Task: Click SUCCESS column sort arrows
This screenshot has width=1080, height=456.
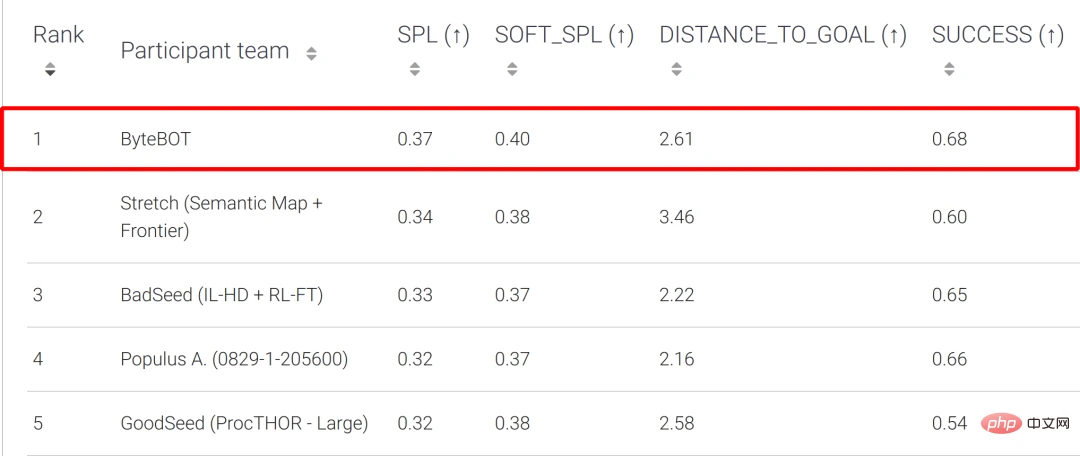Action: [x=949, y=69]
